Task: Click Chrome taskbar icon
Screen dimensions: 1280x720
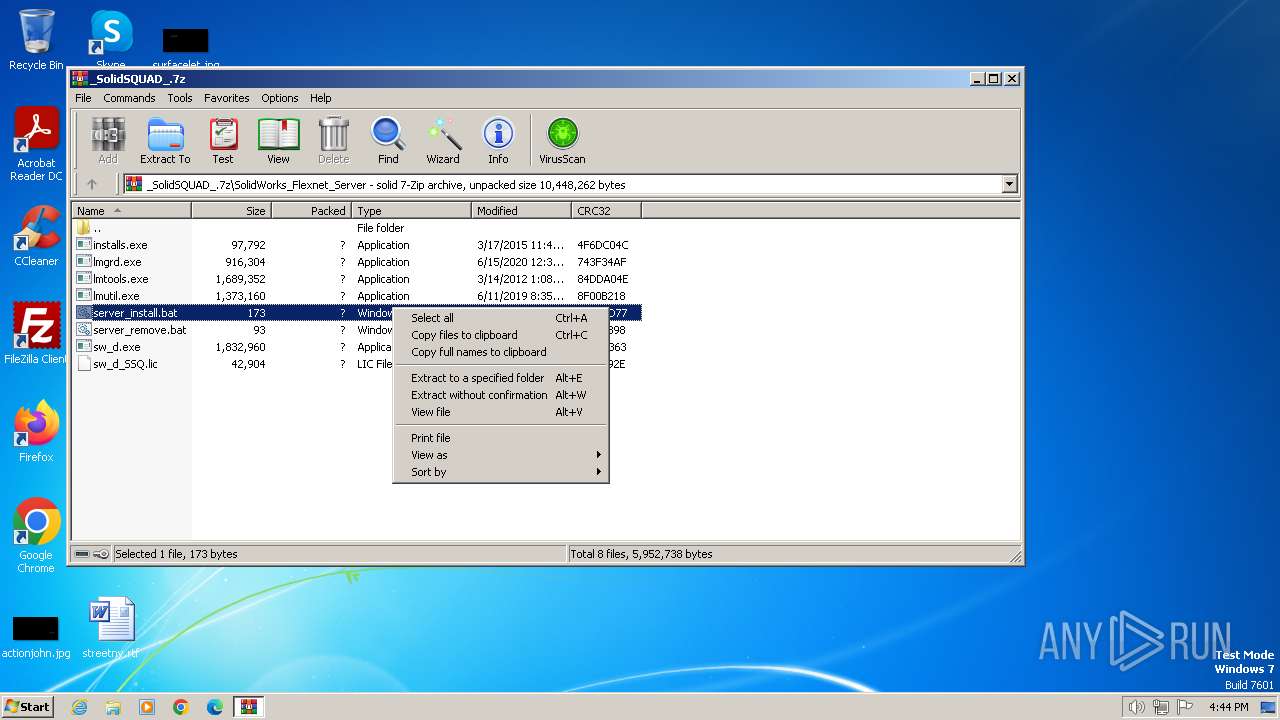Action: (181, 707)
